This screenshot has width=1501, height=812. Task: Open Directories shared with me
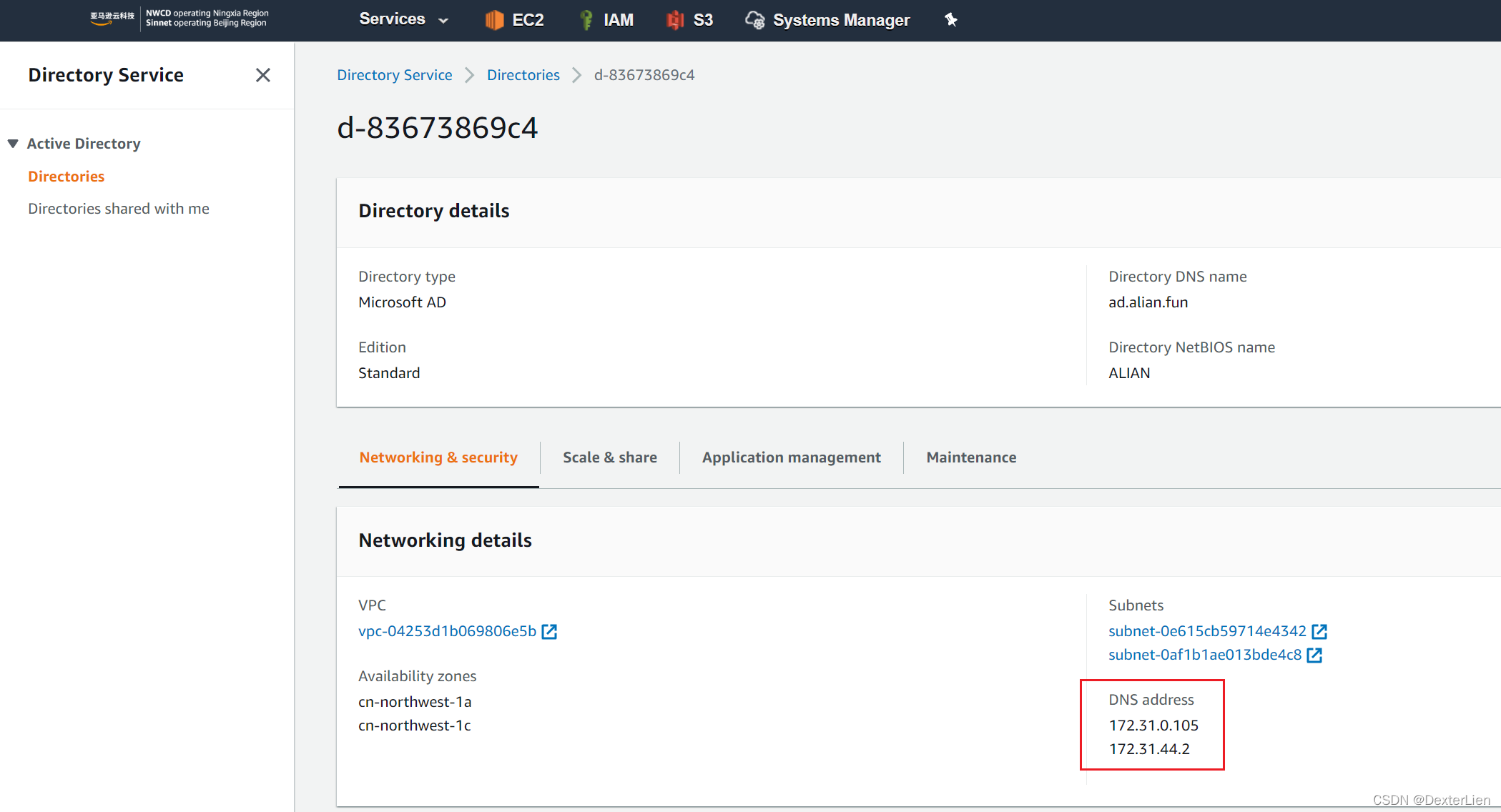(x=119, y=209)
